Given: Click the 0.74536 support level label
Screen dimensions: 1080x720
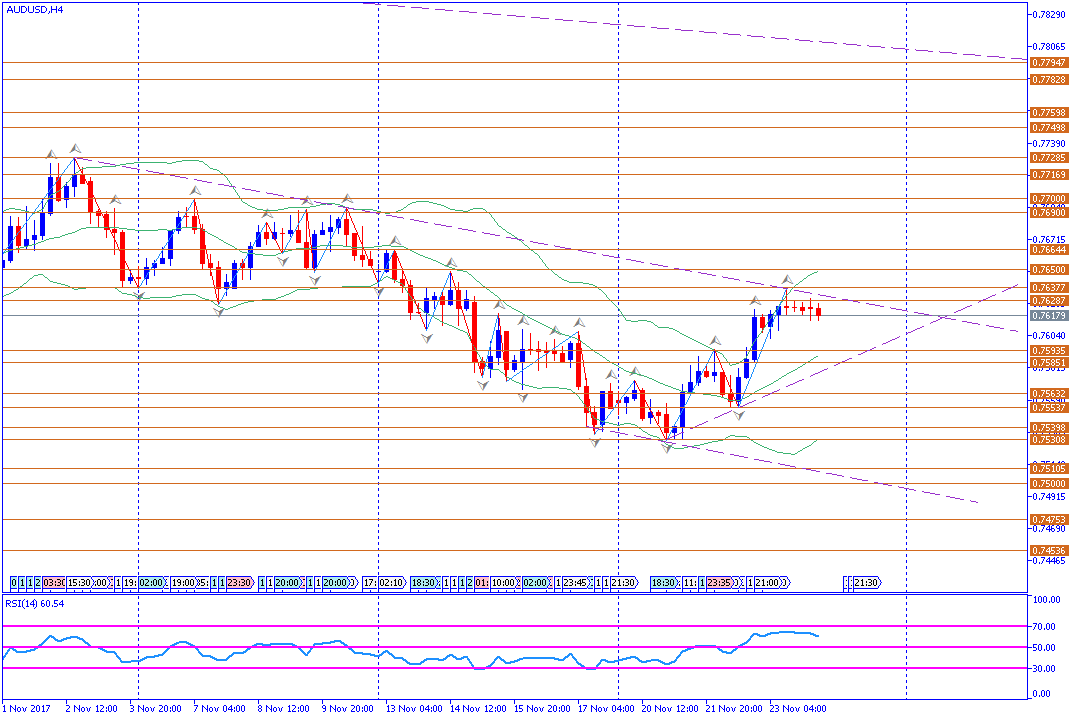Looking at the screenshot, I should 1049,551.
